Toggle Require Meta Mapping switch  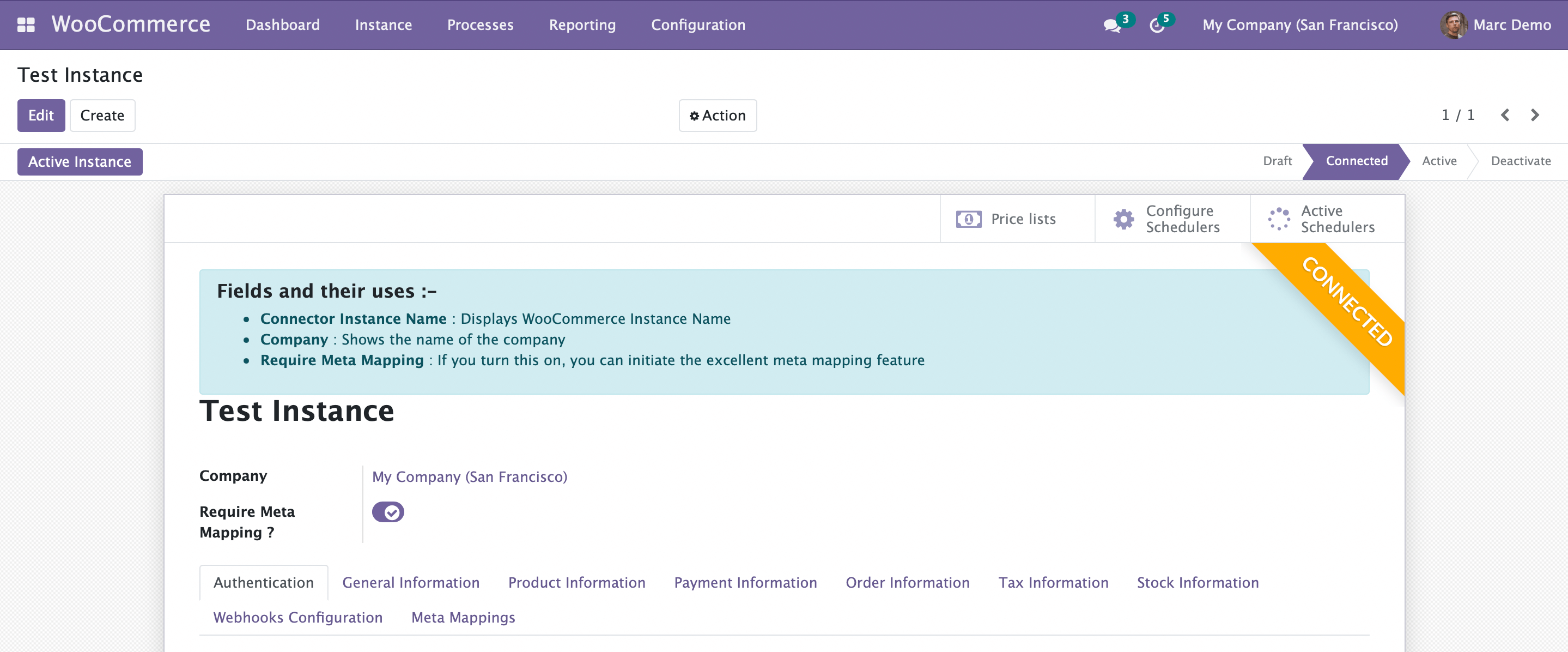388,512
